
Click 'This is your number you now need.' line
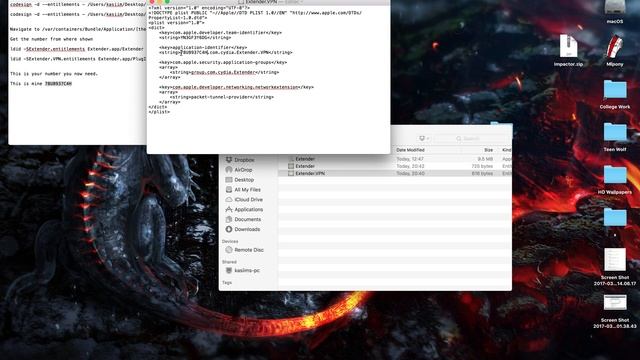[x=54, y=74]
